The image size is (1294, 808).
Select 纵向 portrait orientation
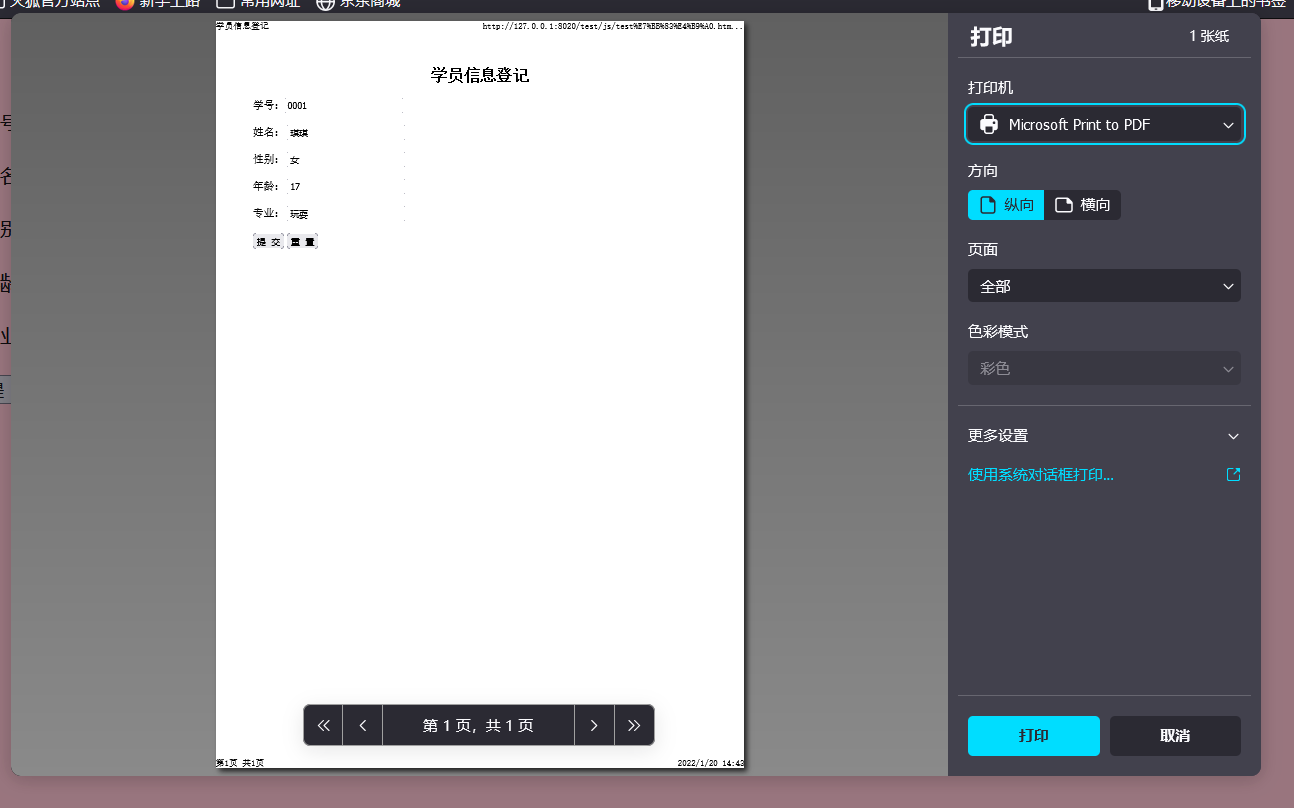click(1005, 204)
